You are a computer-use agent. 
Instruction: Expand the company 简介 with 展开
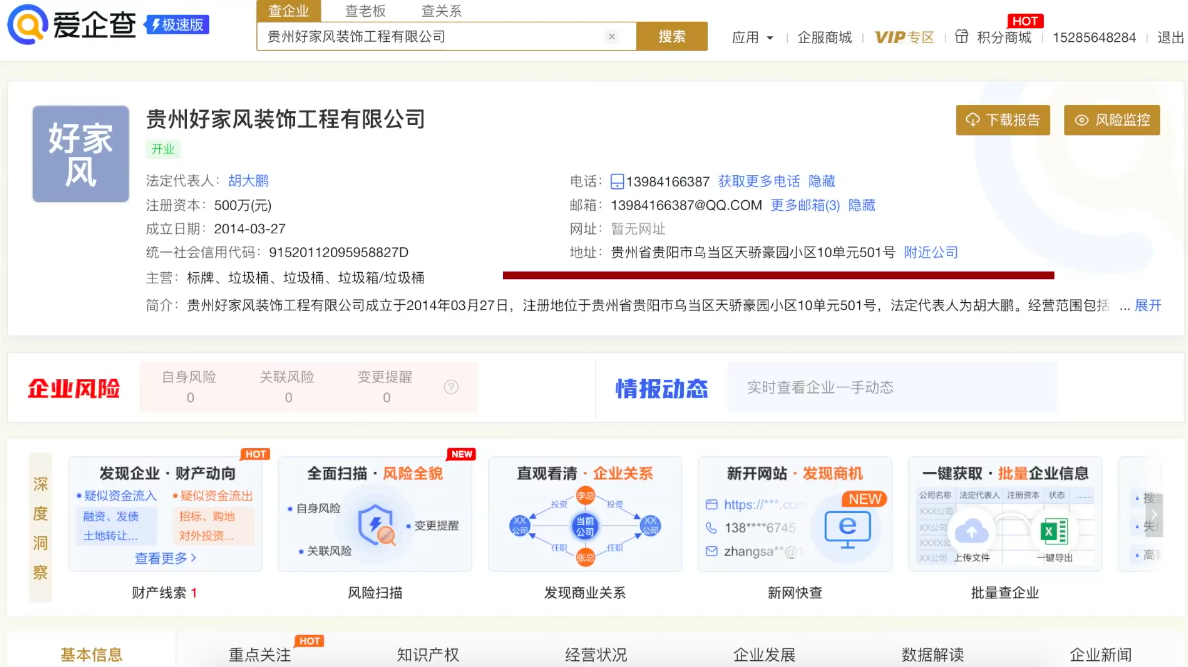1148,305
